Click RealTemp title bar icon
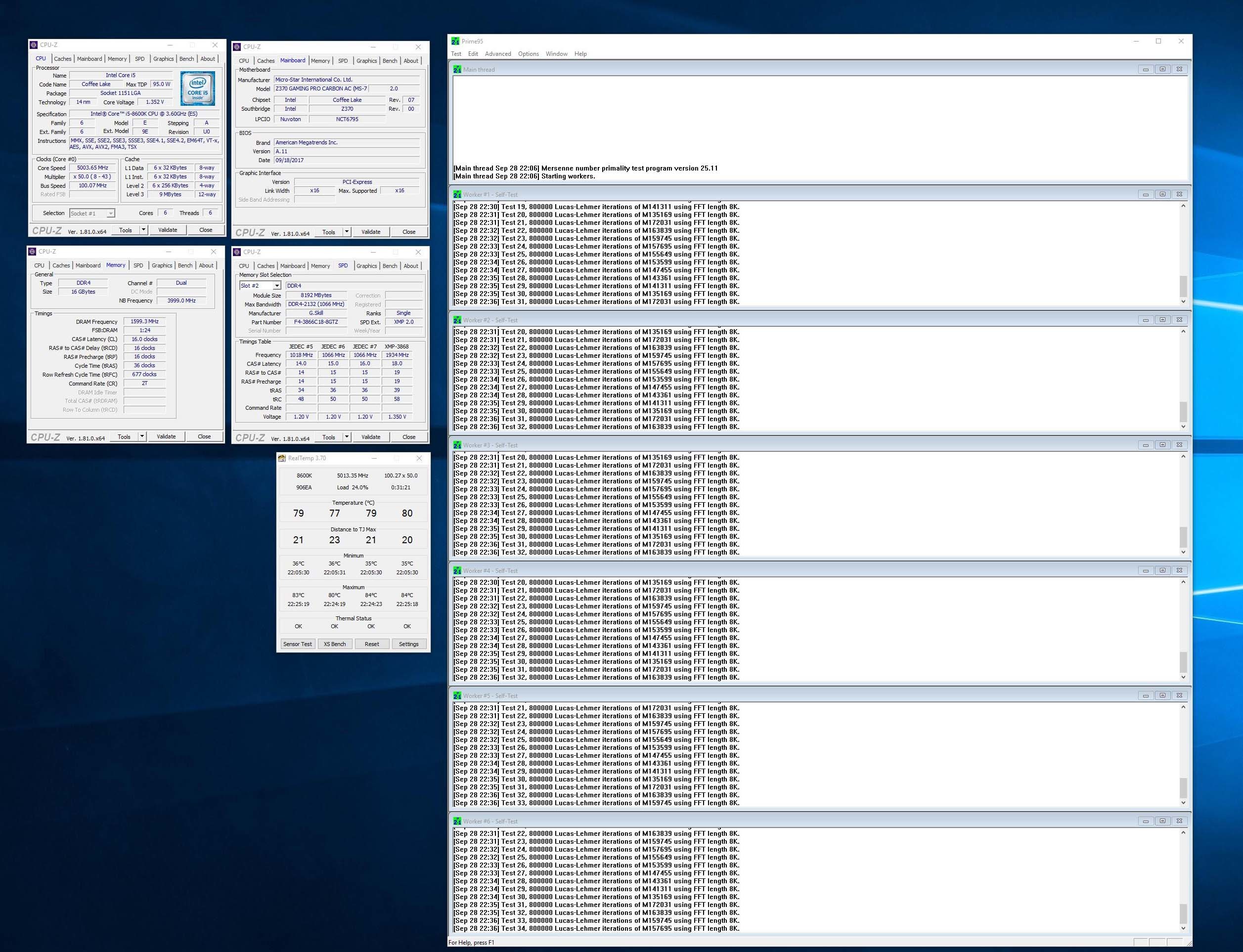The width and height of the screenshot is (1243, 952). click(282, 458)
